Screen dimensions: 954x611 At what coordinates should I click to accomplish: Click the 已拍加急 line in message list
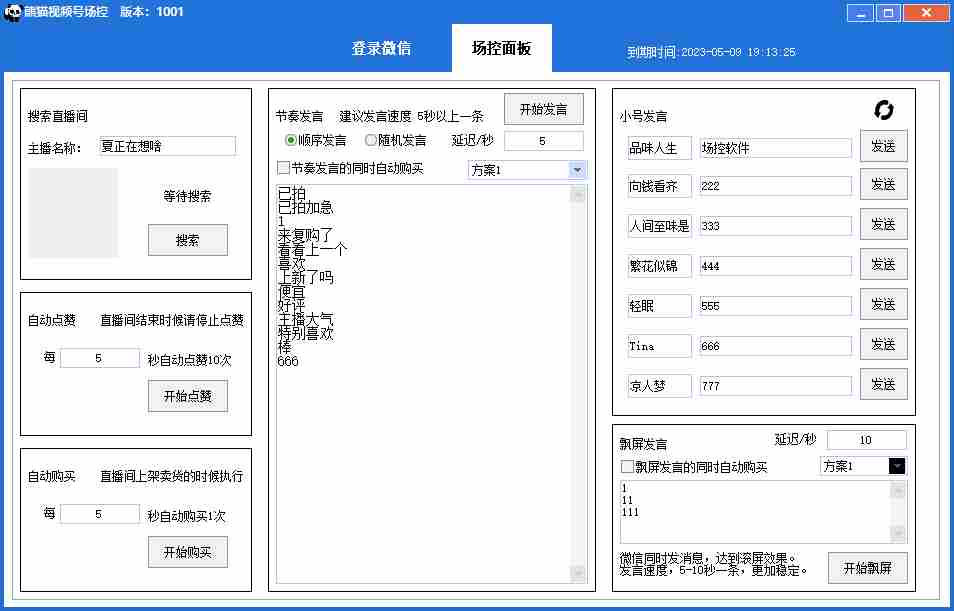coord(305,208)
